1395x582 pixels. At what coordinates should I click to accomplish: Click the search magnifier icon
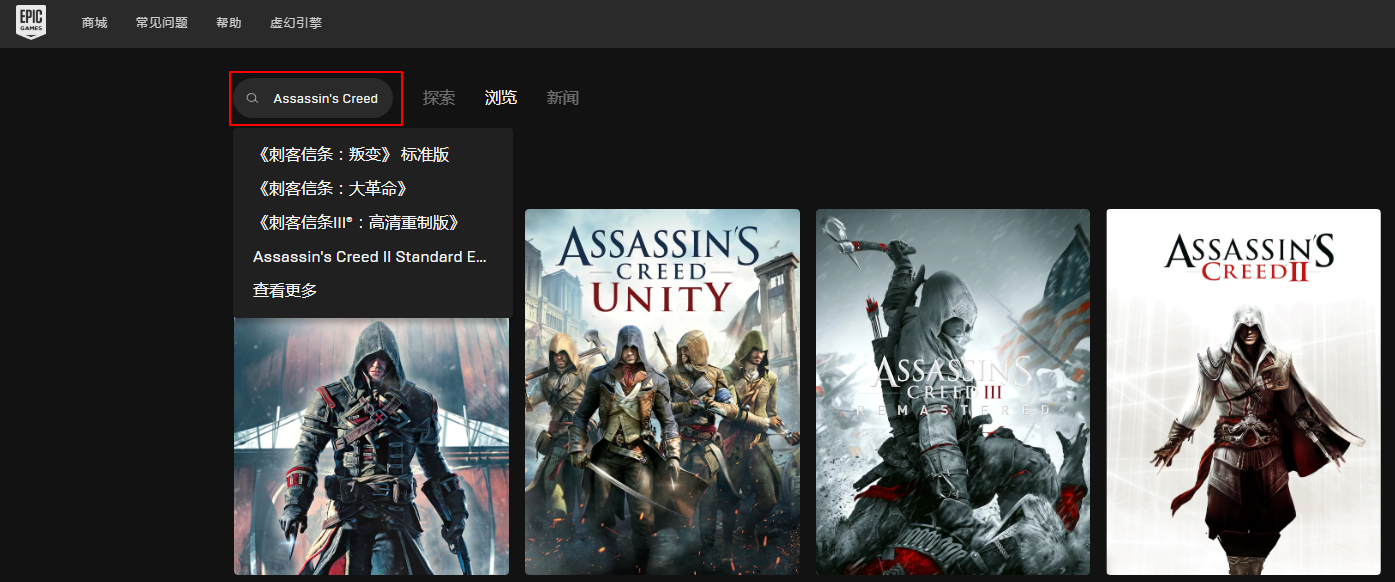(253, 98)
